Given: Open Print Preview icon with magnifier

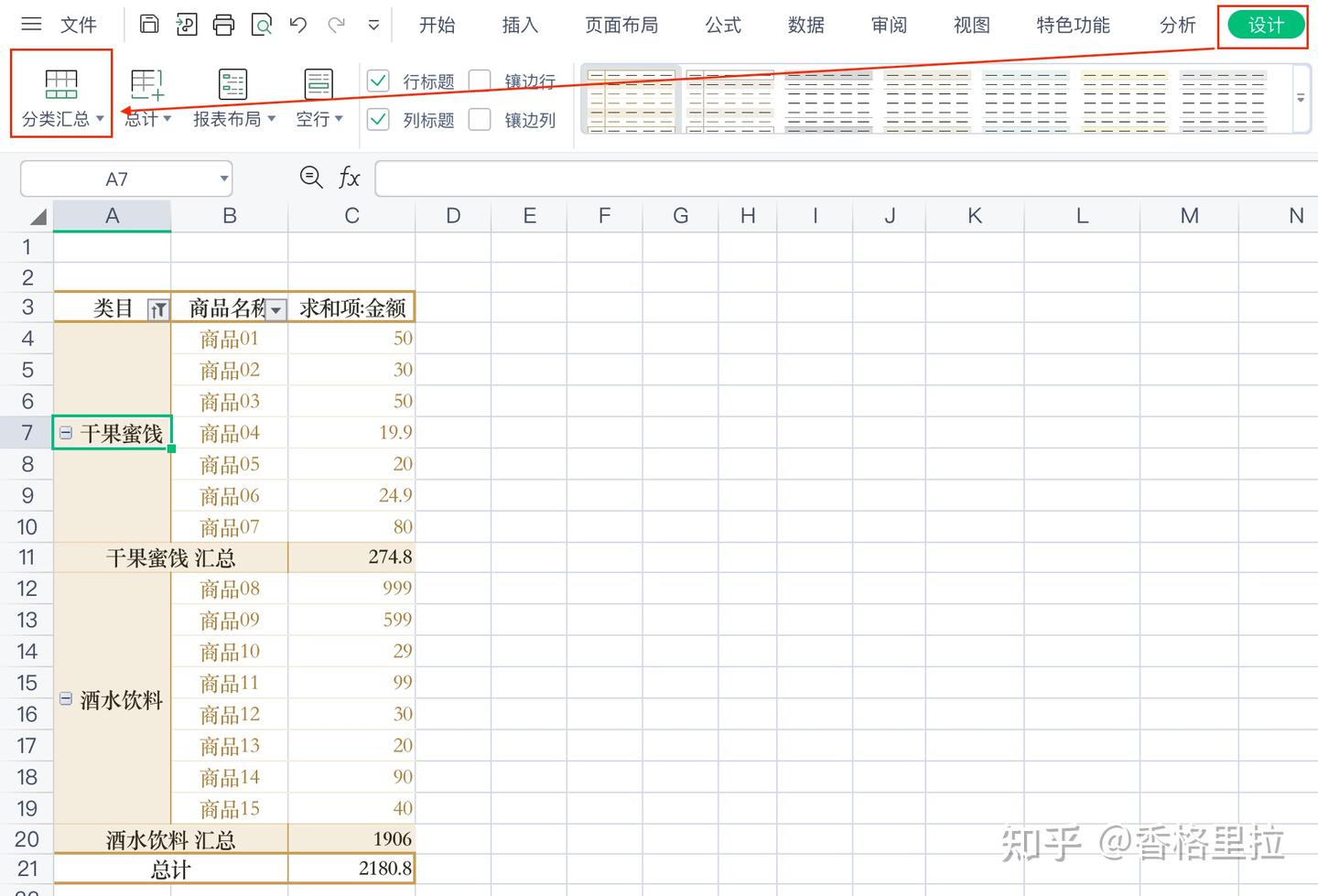Looking at the screenshot, I should coord(262,25).
